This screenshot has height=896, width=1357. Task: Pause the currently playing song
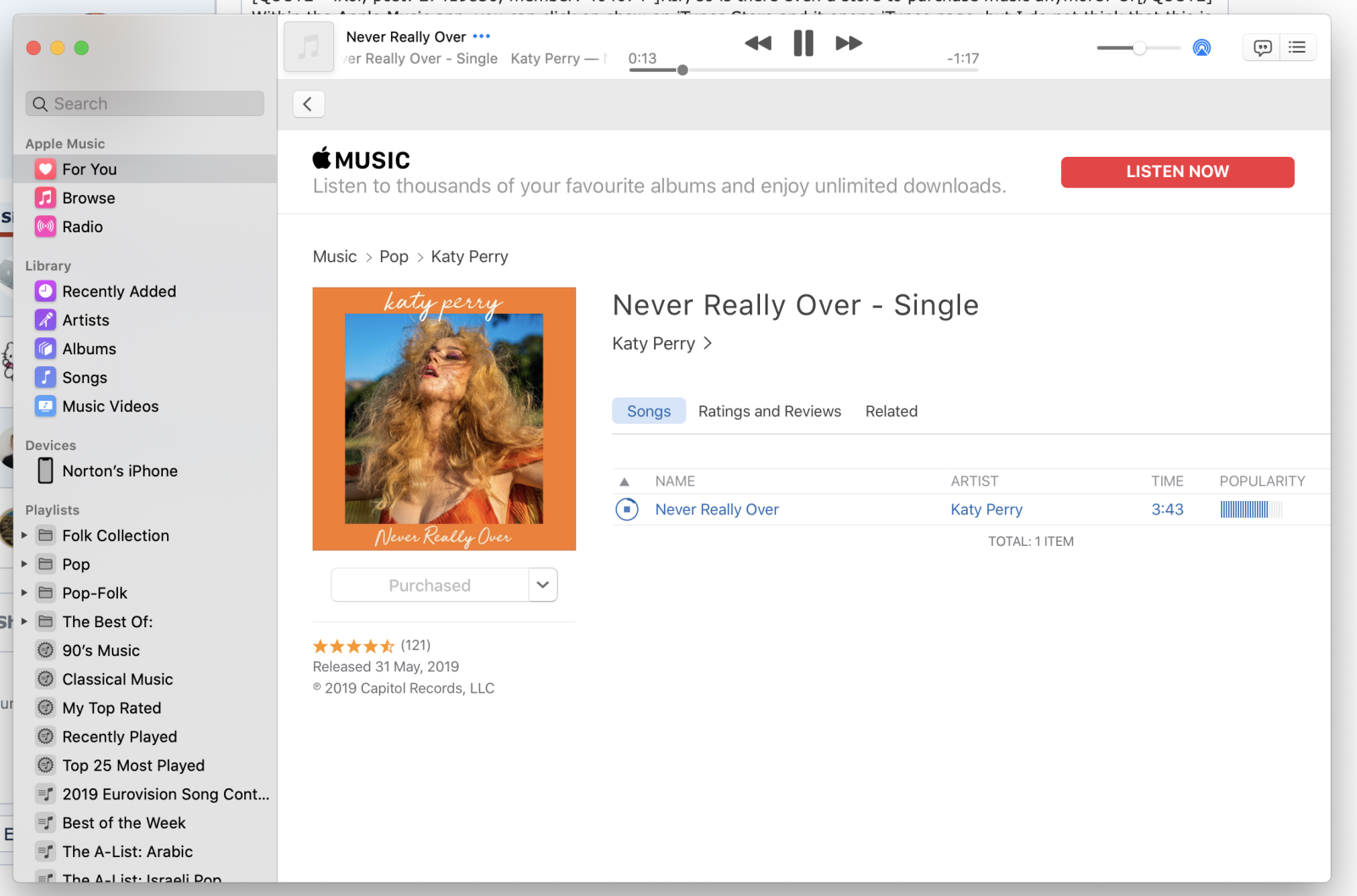(803, 43)
